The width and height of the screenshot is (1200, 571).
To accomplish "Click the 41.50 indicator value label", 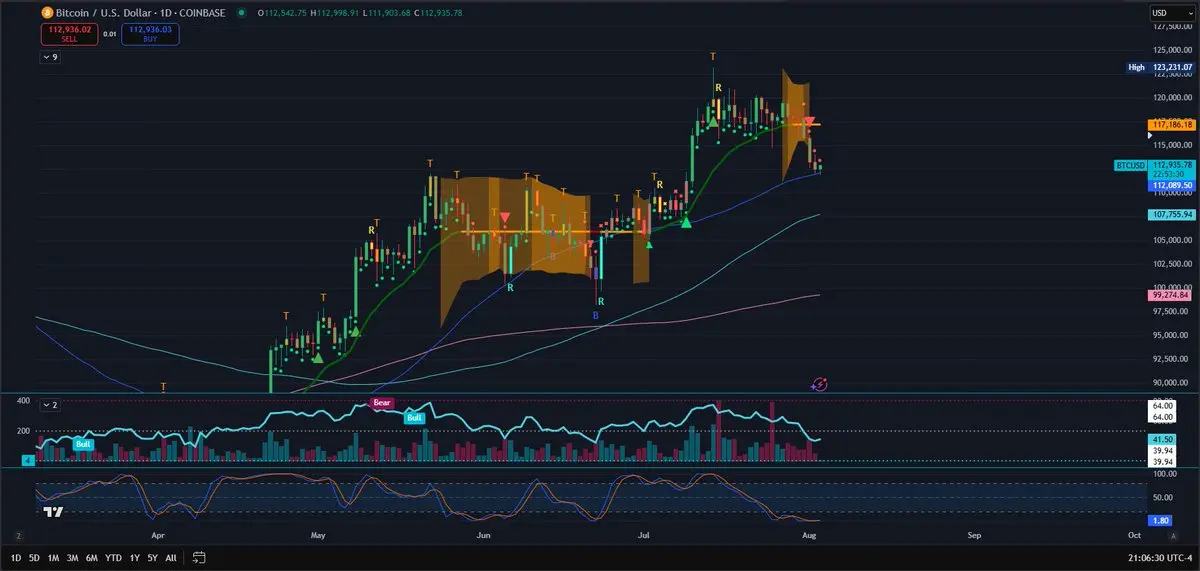I will (x=1162, y=439).
